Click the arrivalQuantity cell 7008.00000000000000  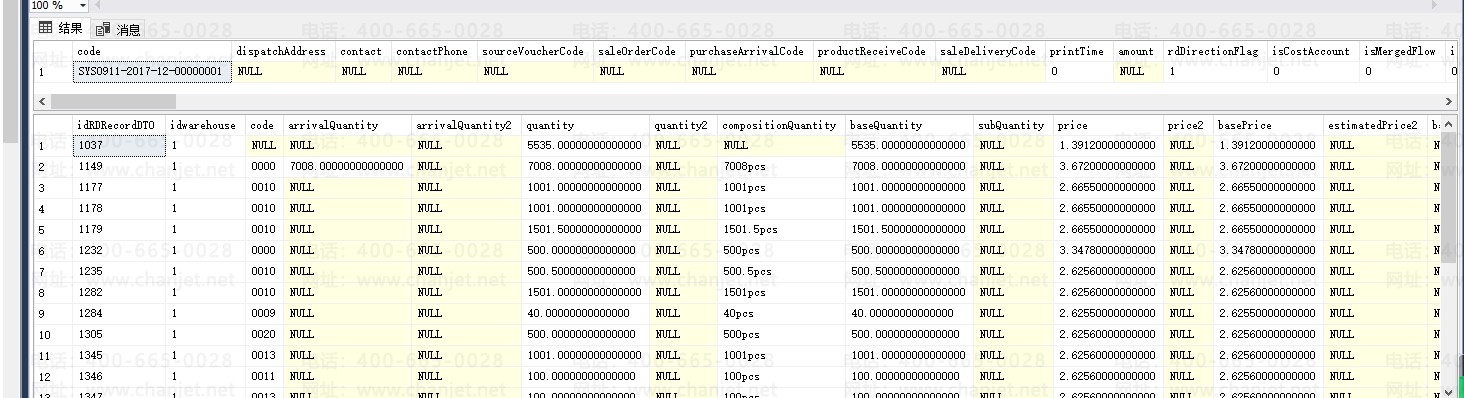(347, 166)
